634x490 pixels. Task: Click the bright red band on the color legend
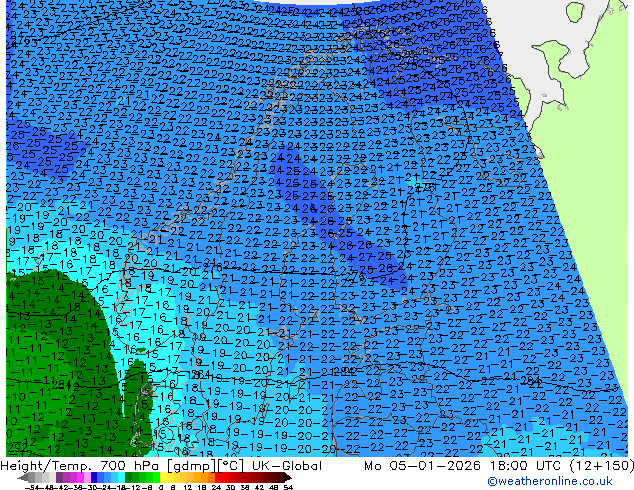click(x=218, y=477)
